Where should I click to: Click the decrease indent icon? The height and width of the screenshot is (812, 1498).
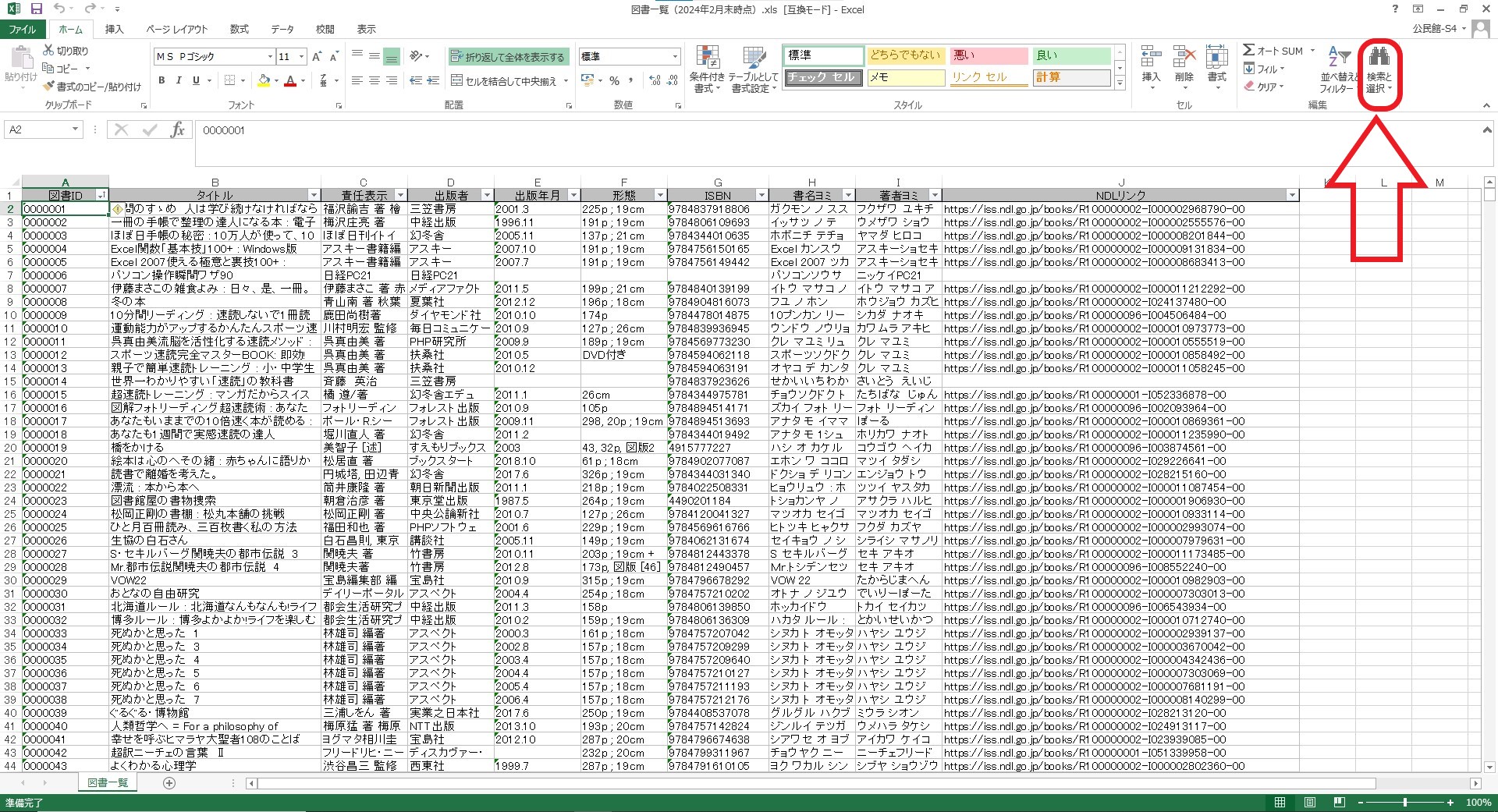click(416, 80)
